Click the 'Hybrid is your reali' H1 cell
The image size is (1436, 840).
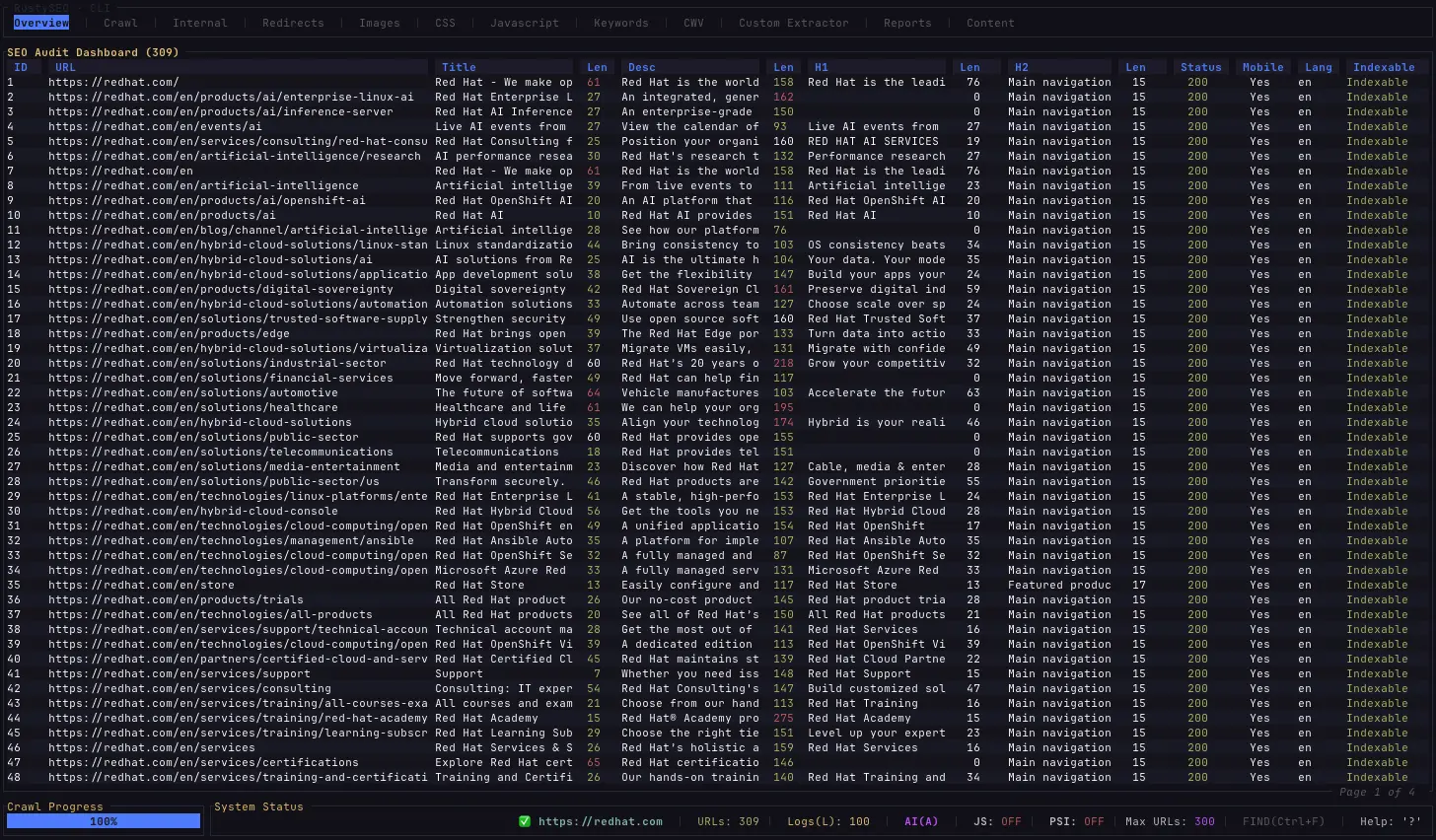coord(877,422)
